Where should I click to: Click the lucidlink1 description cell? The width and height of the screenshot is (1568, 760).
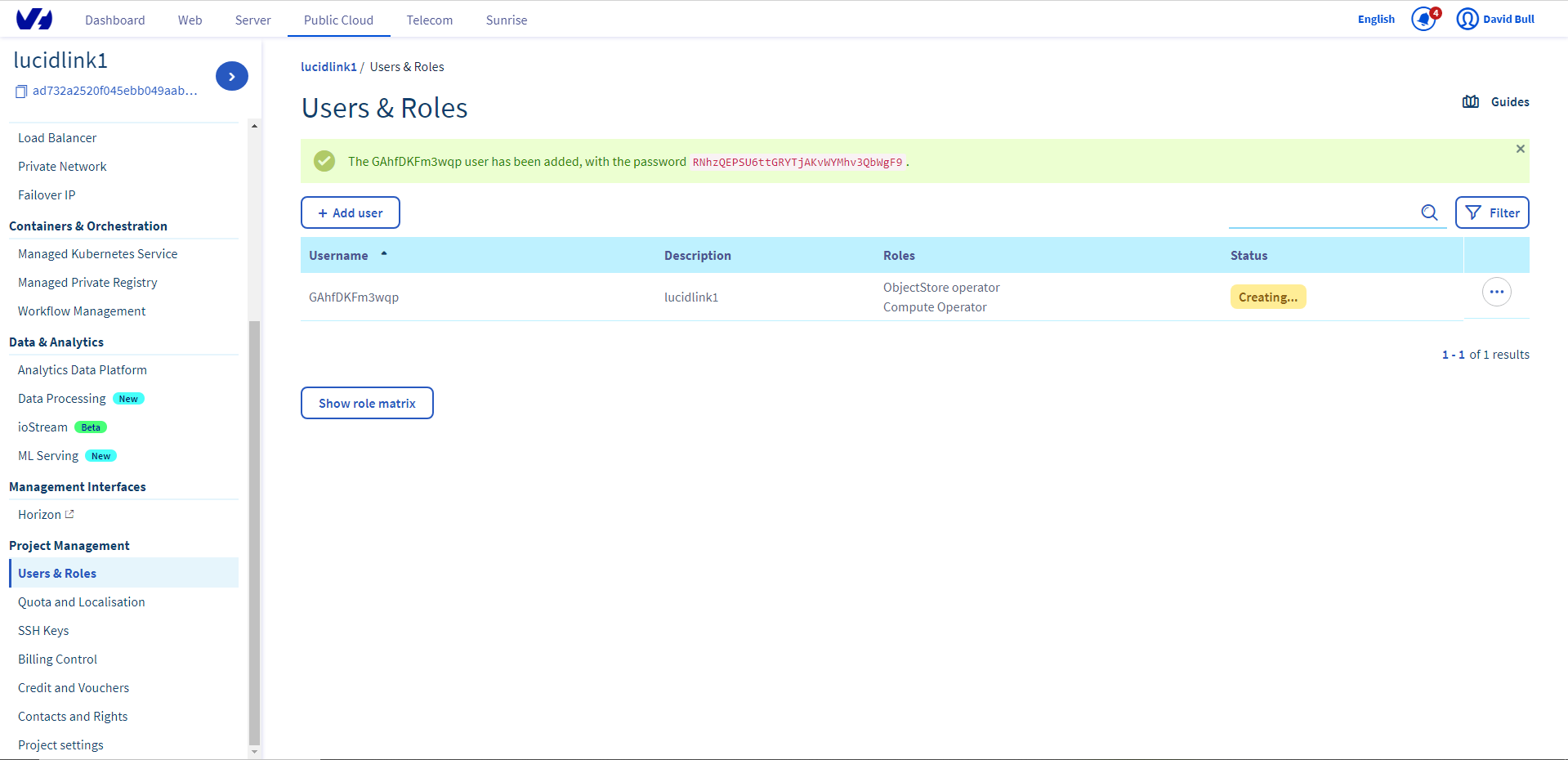(691, 297)
